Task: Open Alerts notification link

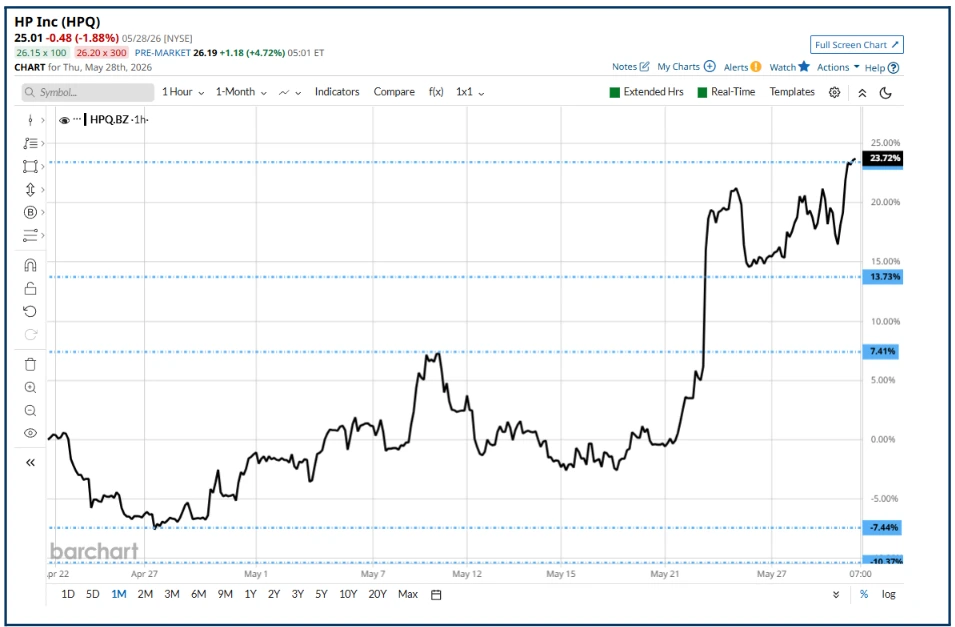Action: tap(742, 67)
